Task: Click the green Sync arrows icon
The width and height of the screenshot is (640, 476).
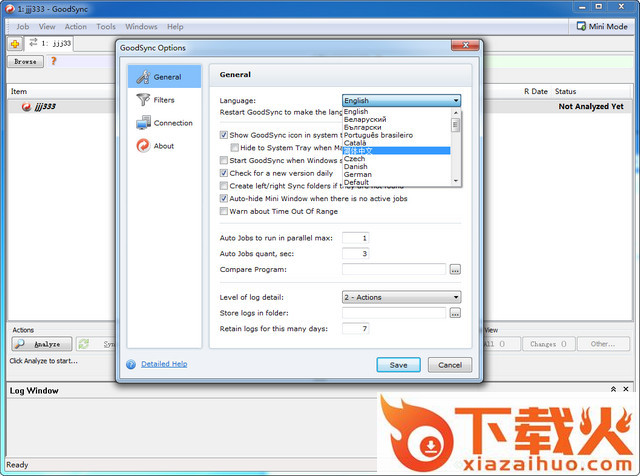Action: point(84,344)
